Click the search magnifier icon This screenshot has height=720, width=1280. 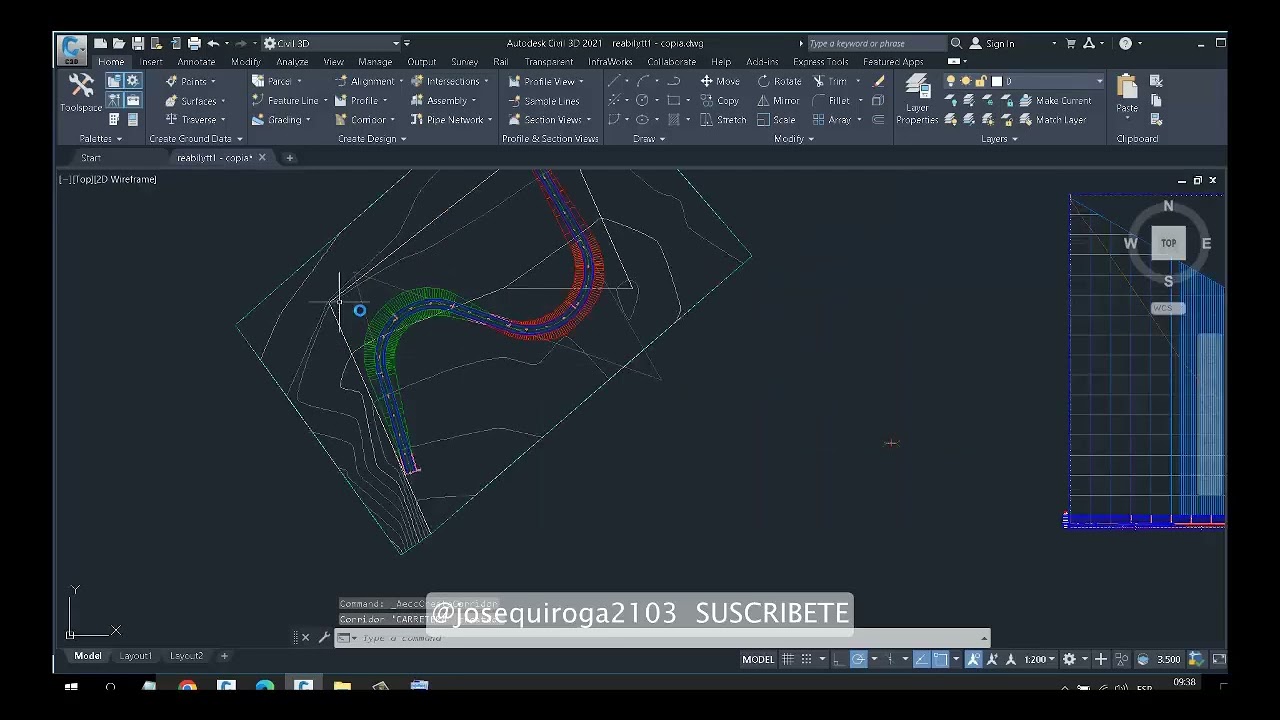956,43
